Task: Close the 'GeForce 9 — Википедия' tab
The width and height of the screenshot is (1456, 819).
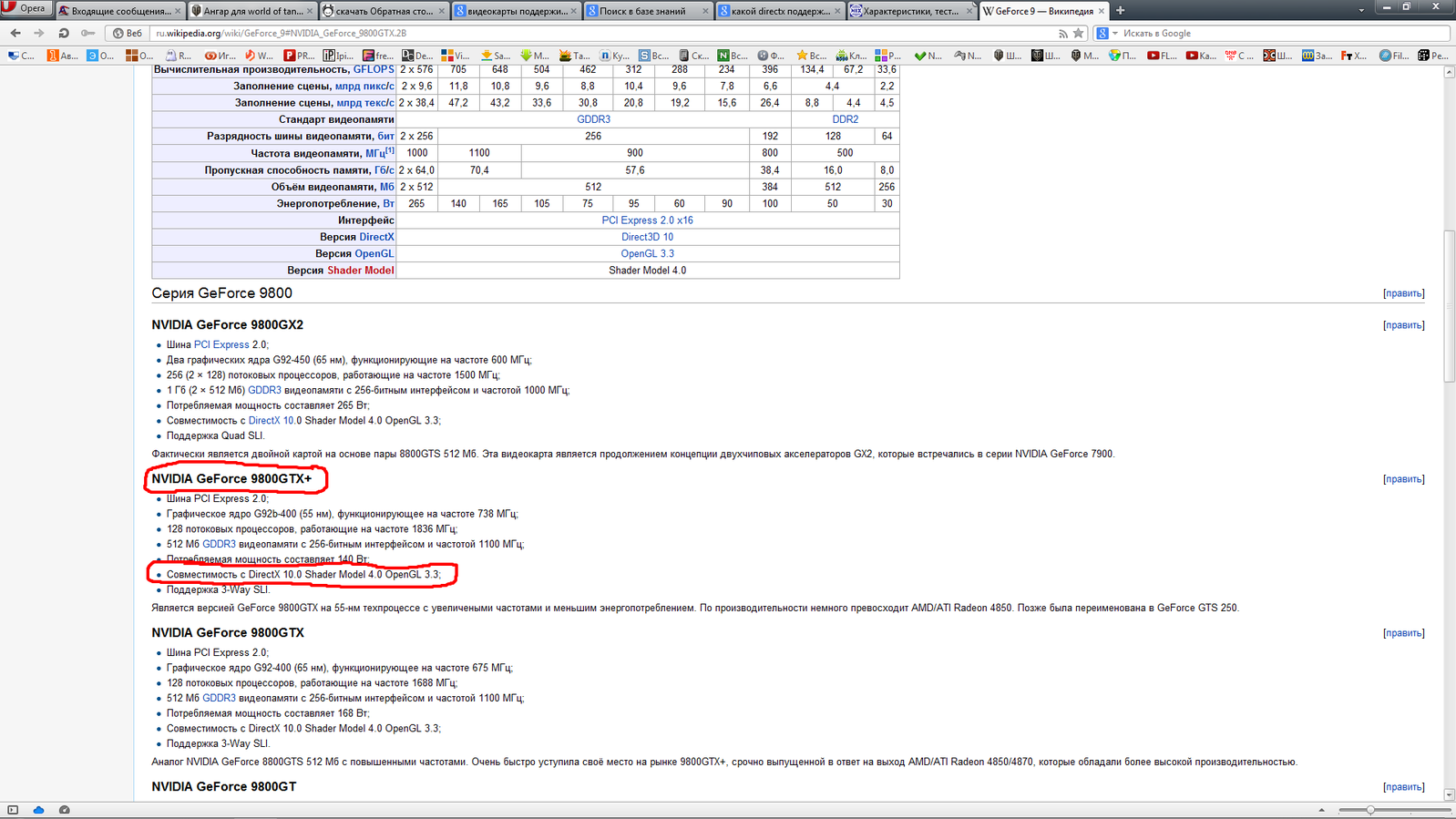Action: (x=1102, y=11)
